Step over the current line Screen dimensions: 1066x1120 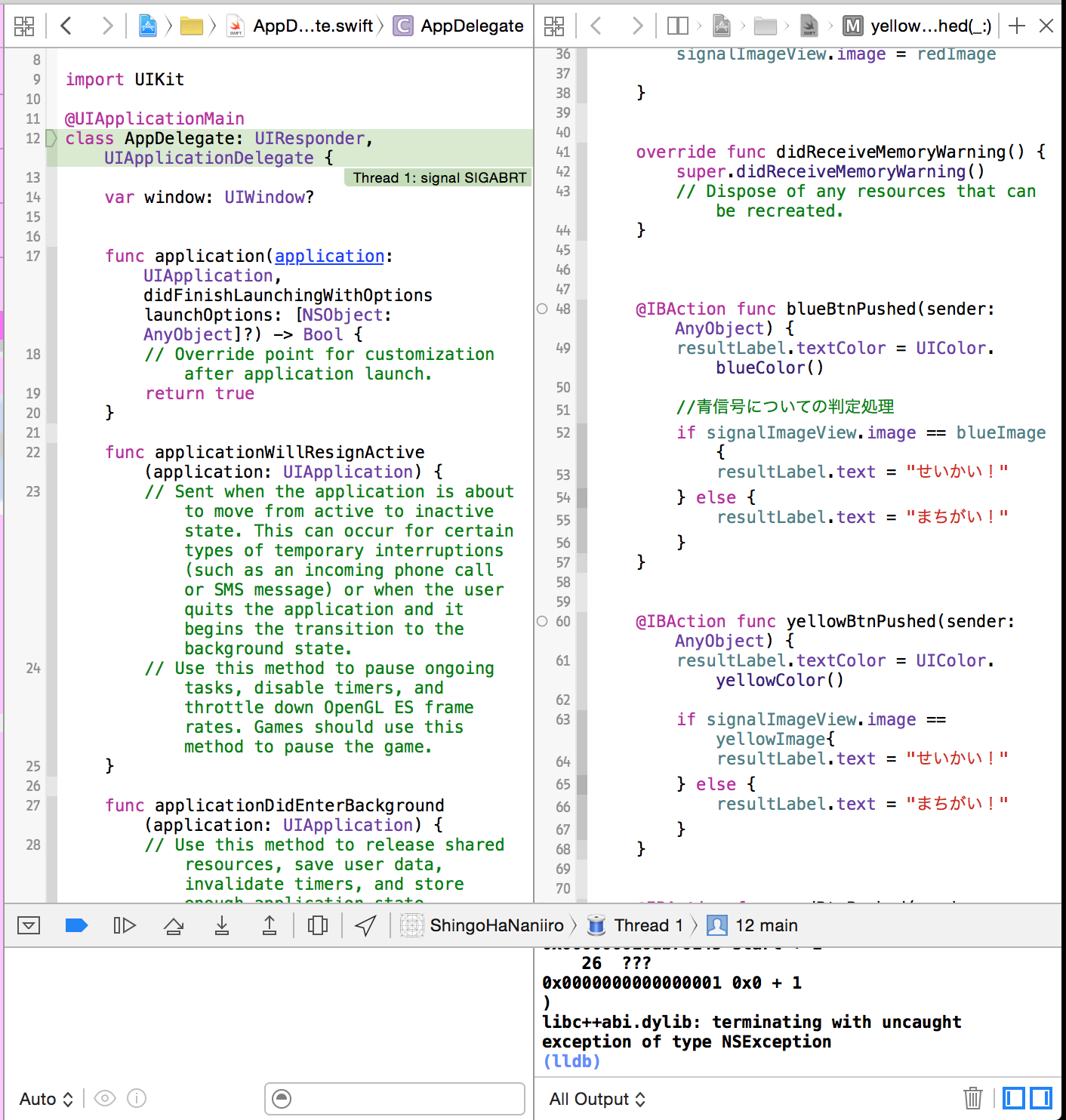(174, 925)
